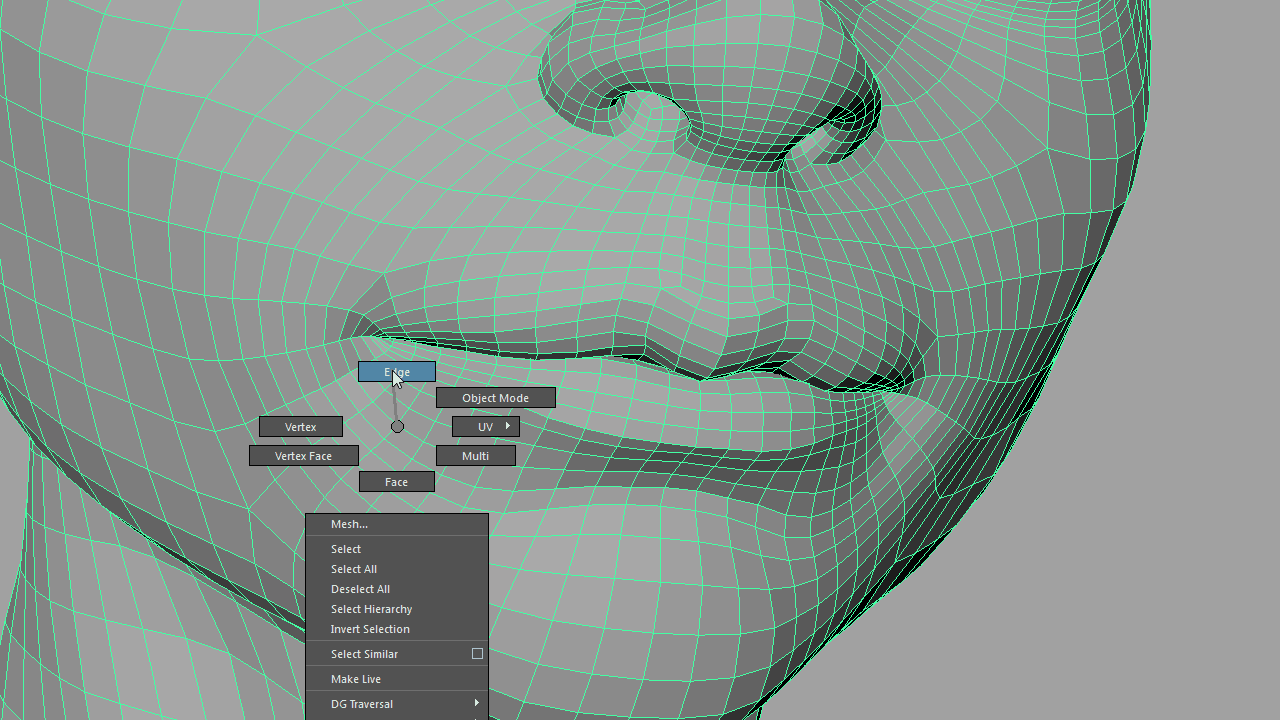Select Vertex component mode
Viewport: 1280px width, 720px height.
click(x=301, y=427)
